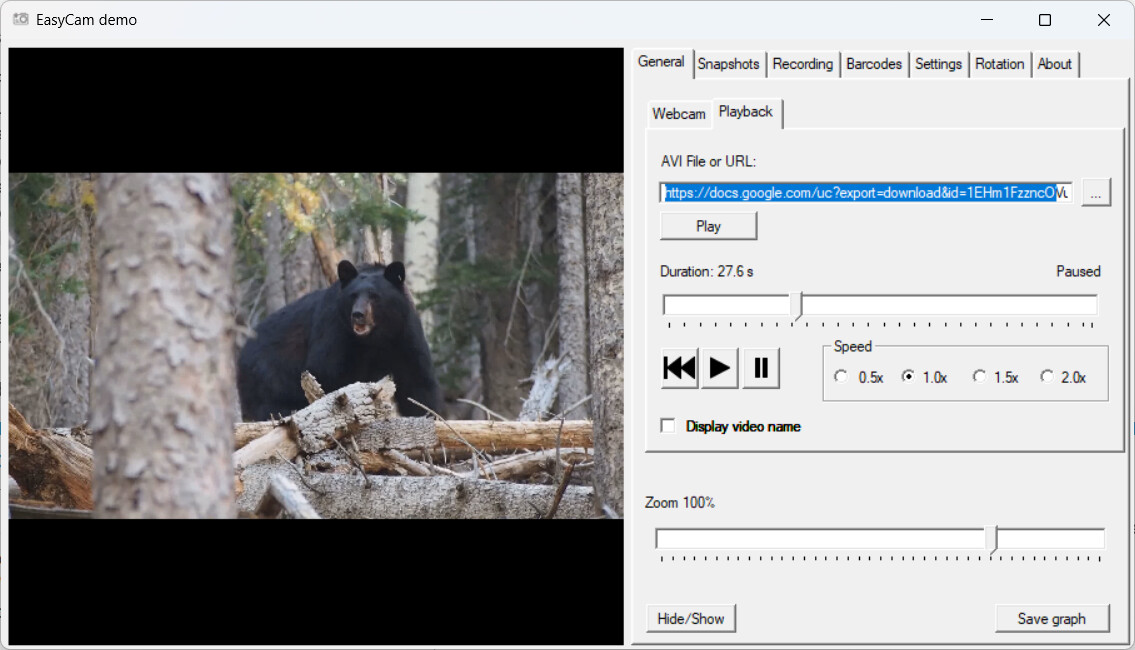Go to the Barcodes tab

(873, 64)
